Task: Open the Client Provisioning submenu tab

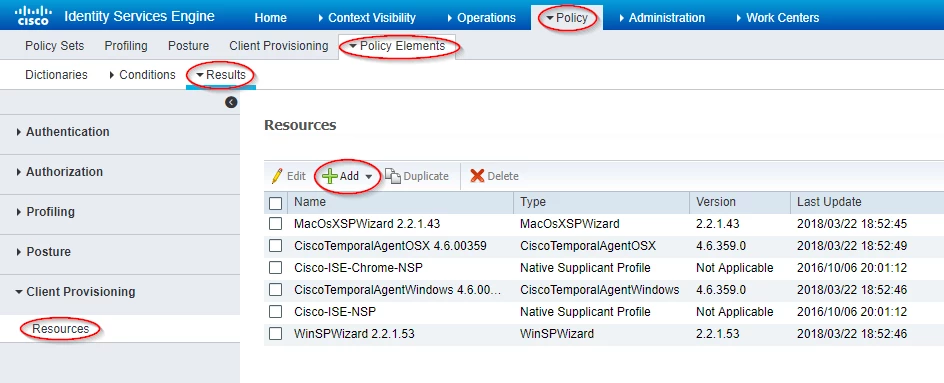Action: pos(279,46)
